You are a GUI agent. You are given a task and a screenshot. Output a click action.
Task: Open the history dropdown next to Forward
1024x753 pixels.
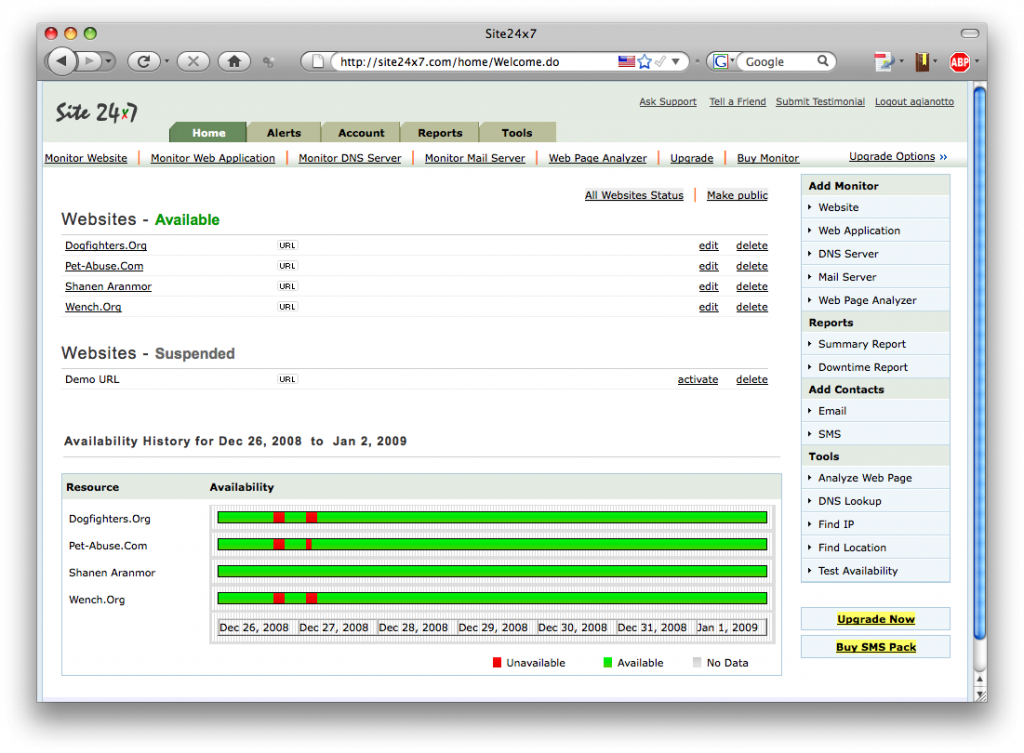[108, 61]
